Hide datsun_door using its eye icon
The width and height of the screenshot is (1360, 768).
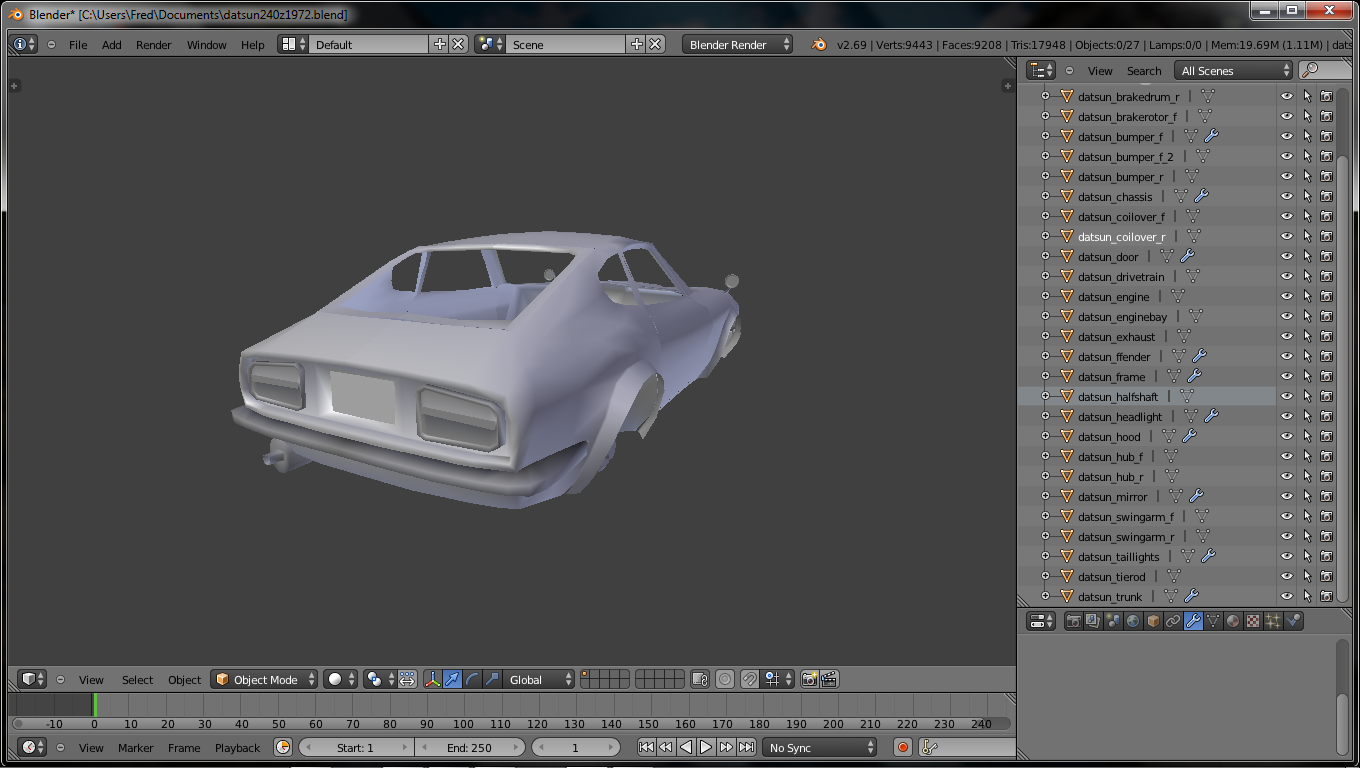(1286, 257)
